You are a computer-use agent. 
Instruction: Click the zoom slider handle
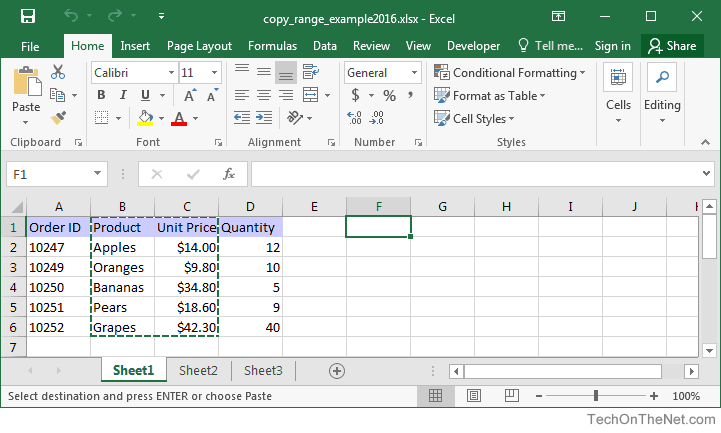[x=596, y=395]
